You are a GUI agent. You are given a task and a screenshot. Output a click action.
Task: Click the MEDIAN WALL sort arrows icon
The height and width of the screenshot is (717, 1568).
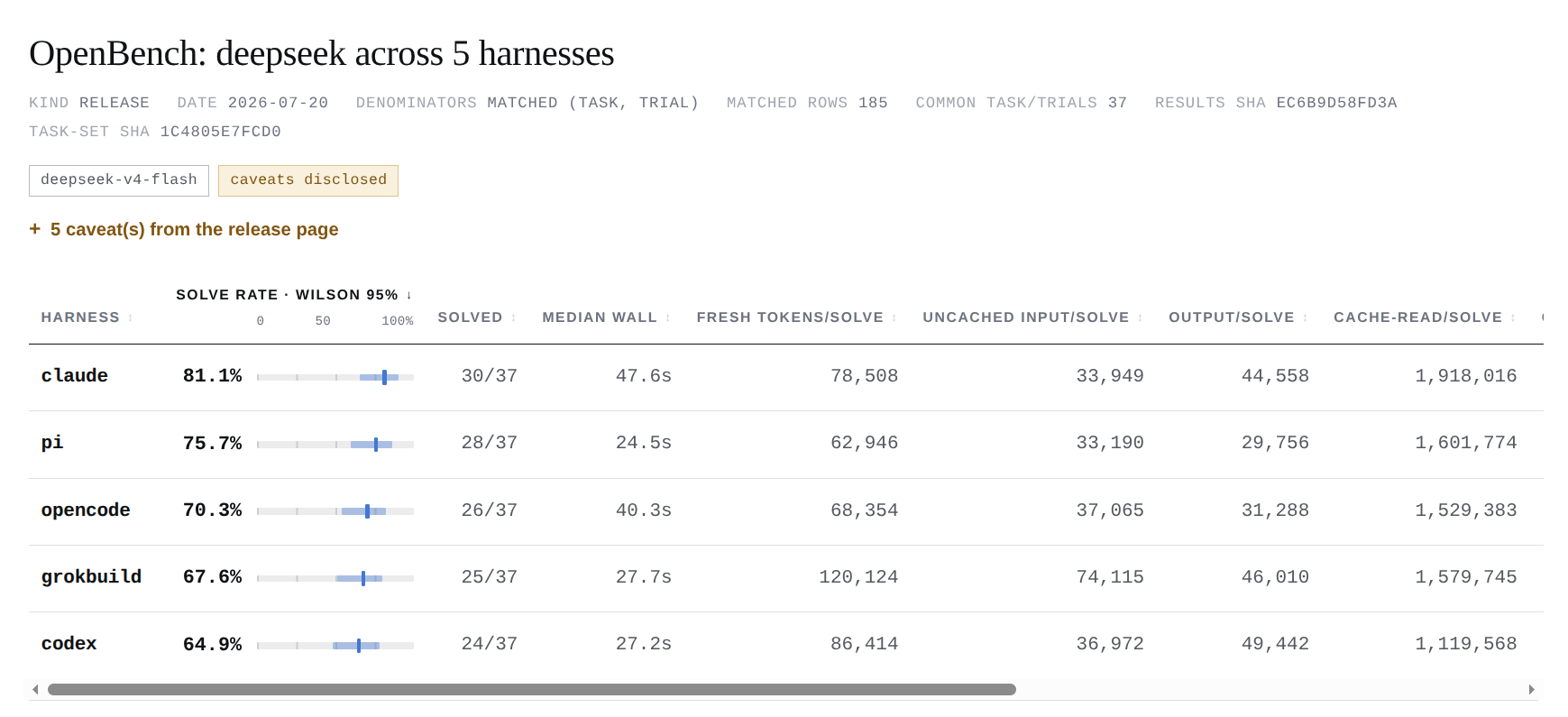pos(668,318)
